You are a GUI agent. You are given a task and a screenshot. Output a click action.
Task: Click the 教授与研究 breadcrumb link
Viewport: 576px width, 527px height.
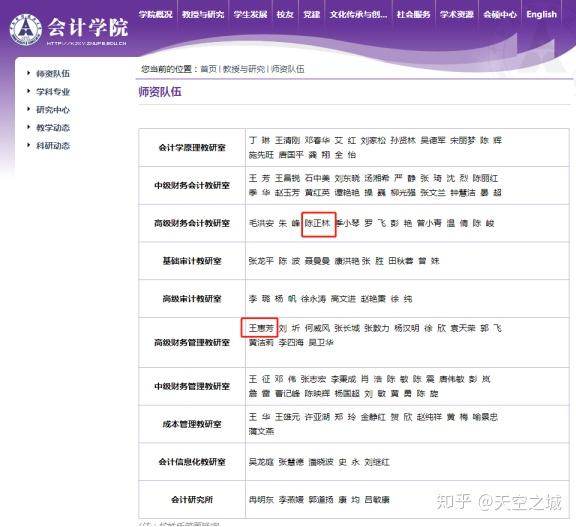point(244,69)
